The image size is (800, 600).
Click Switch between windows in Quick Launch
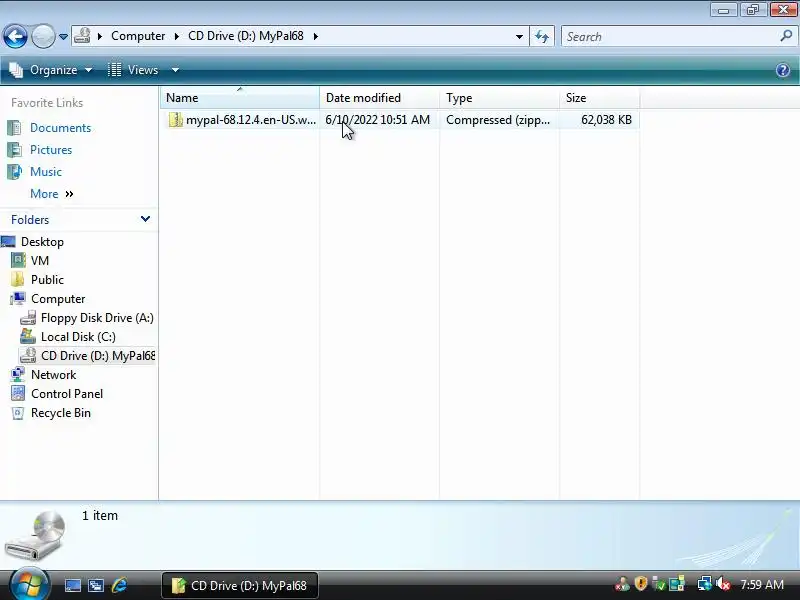coord(95,585)
